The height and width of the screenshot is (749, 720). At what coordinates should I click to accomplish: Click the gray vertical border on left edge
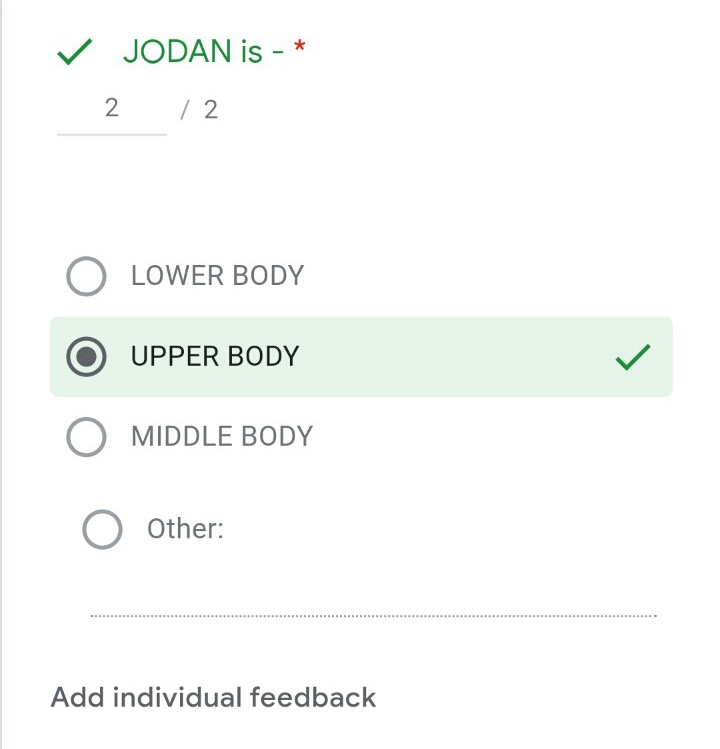pos(2,400)
